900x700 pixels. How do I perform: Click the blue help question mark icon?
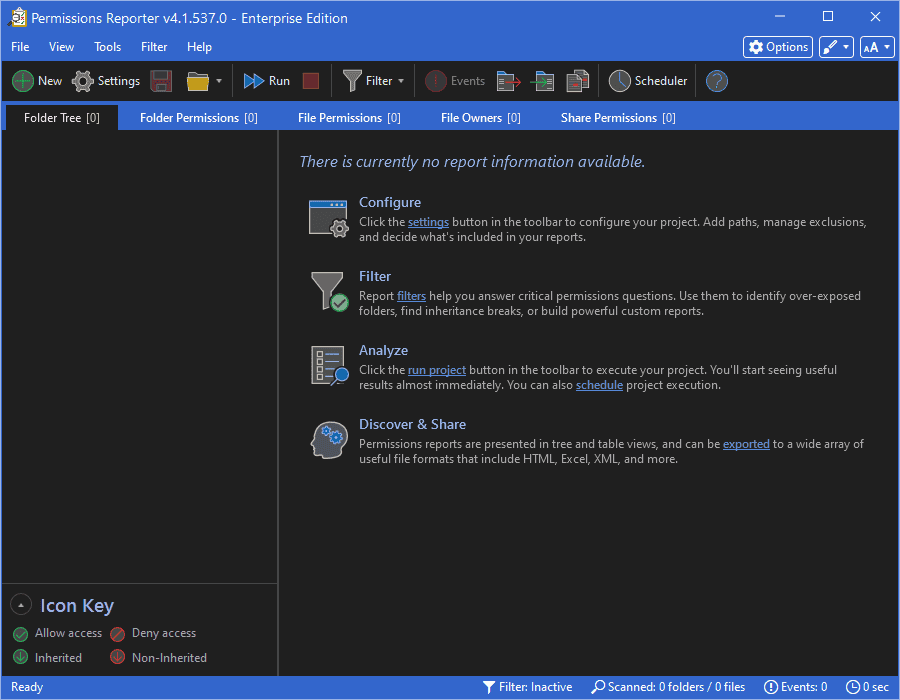click(717, 81)
